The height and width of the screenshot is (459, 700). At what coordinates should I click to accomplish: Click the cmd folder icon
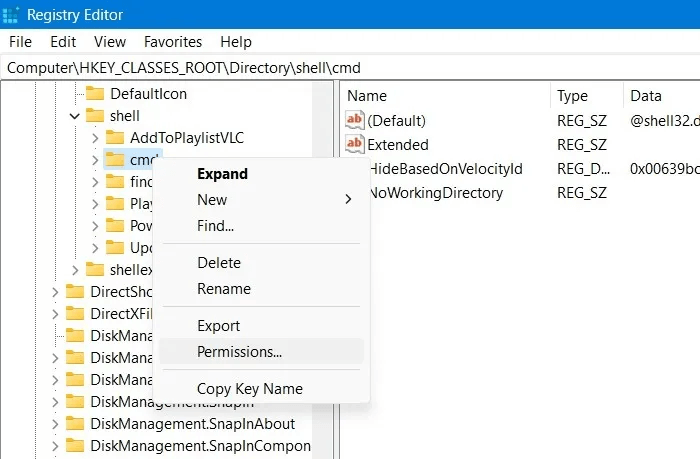click(115, 159)
